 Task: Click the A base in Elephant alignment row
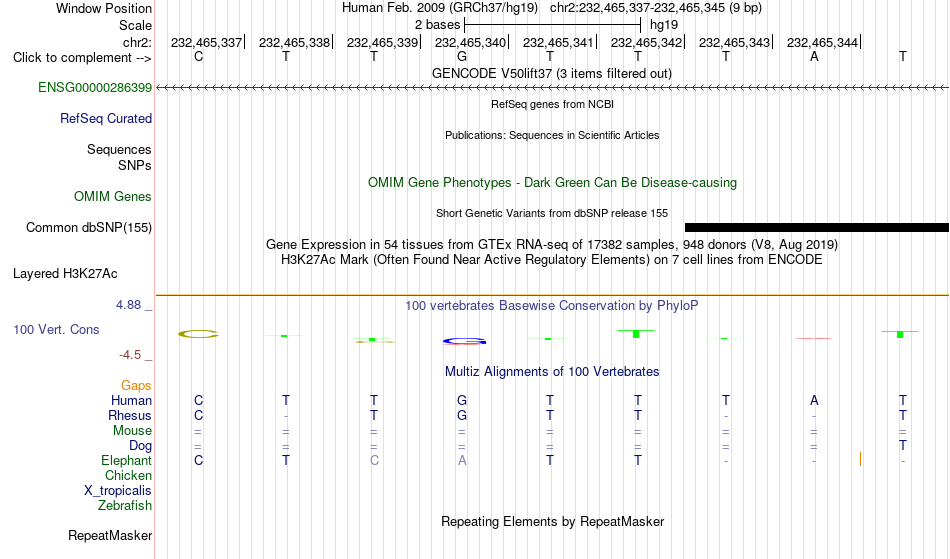point(462,460)
